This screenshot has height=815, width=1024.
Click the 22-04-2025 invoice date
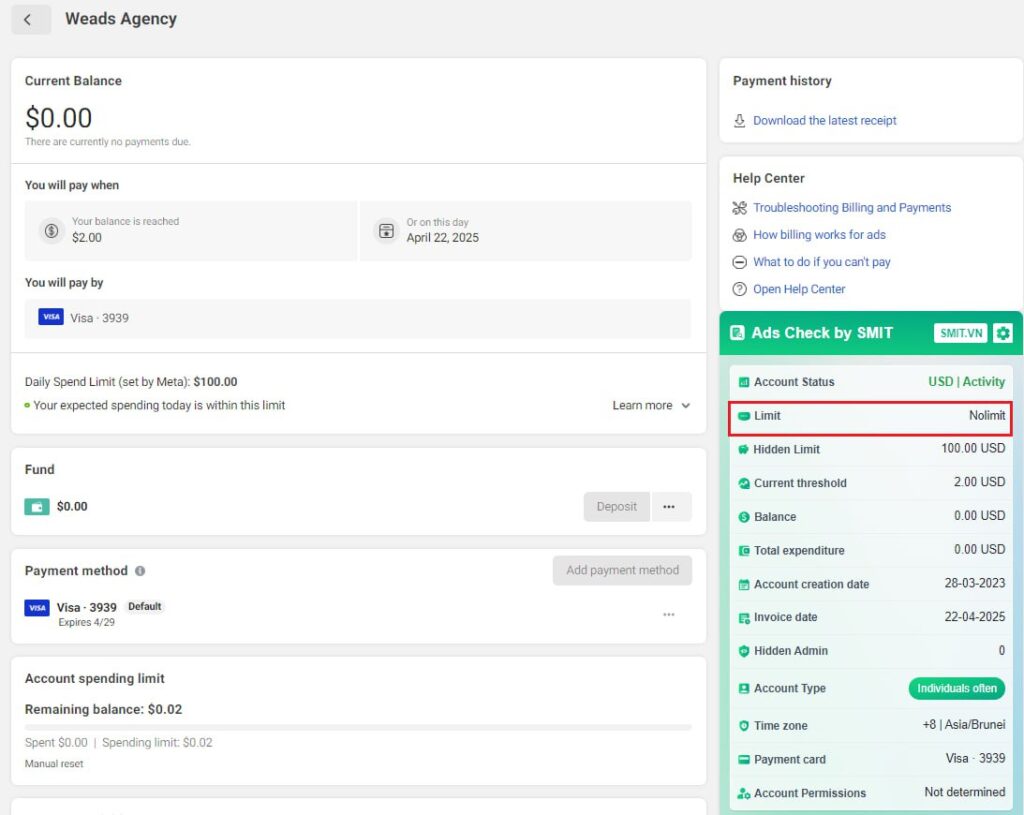click(x=974, y=617)
